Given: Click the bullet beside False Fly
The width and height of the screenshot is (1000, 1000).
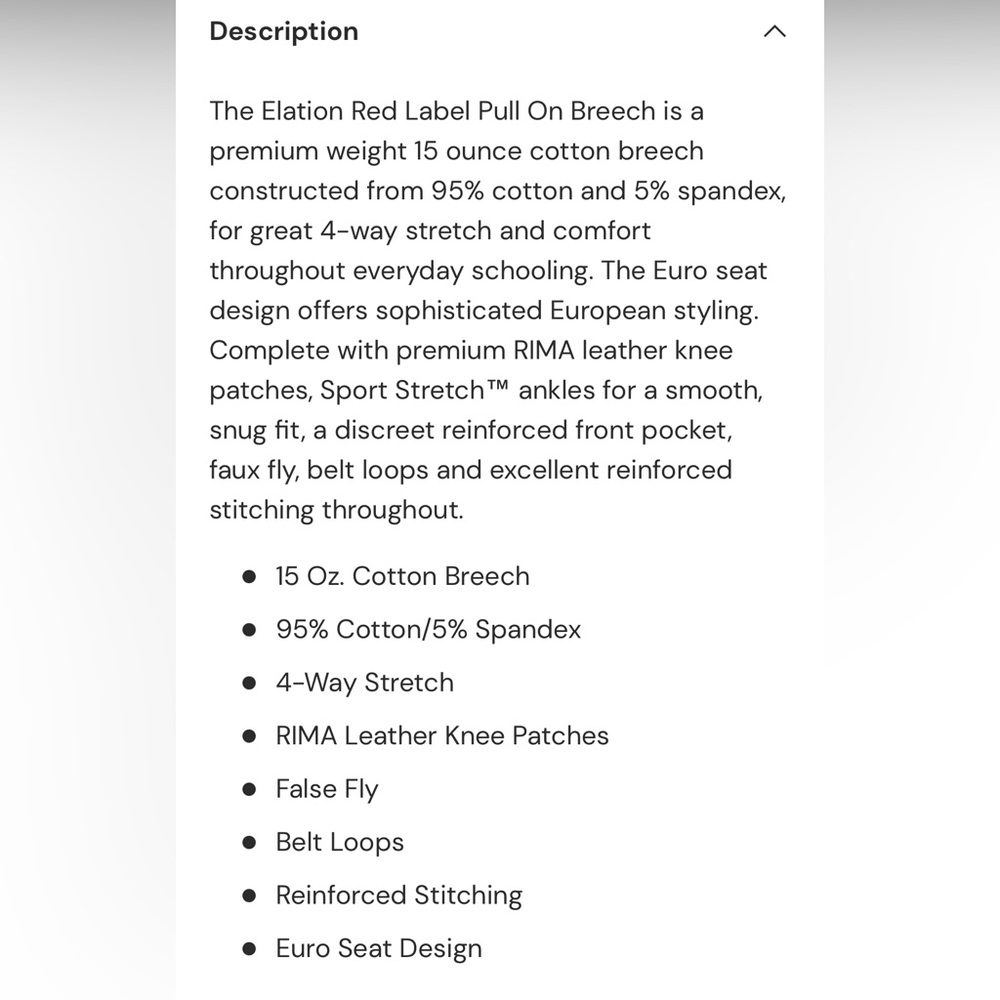Looking at the screenshot, I should tap(249, 789).
